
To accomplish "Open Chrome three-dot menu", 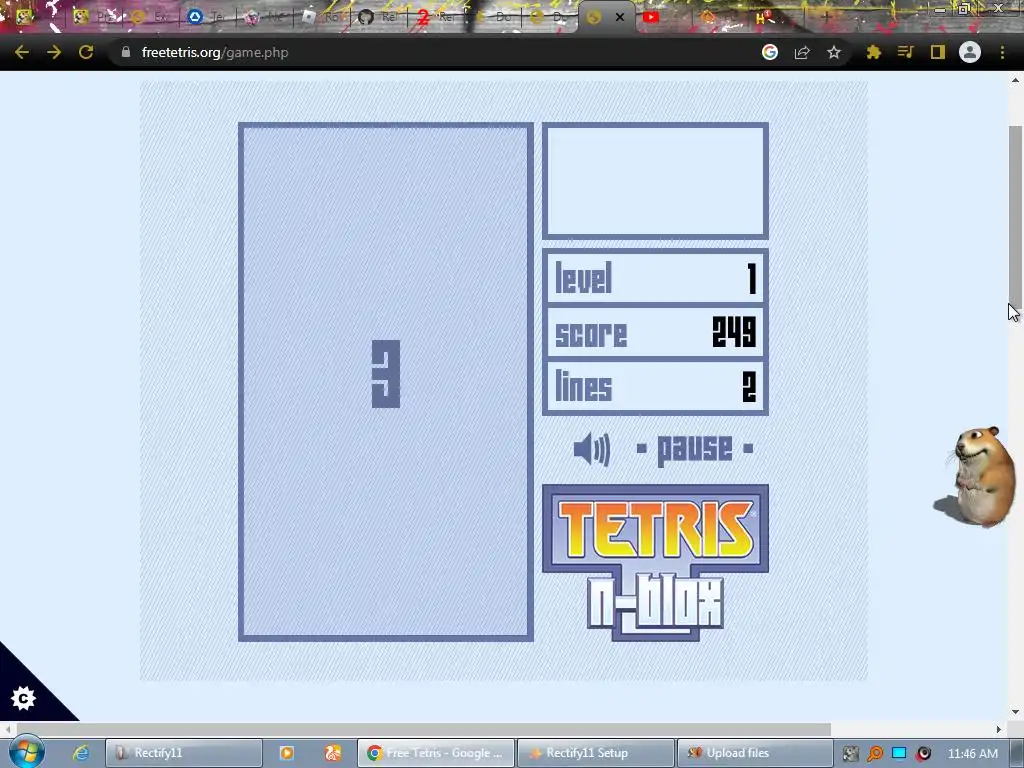I will tap(1002, 52).
